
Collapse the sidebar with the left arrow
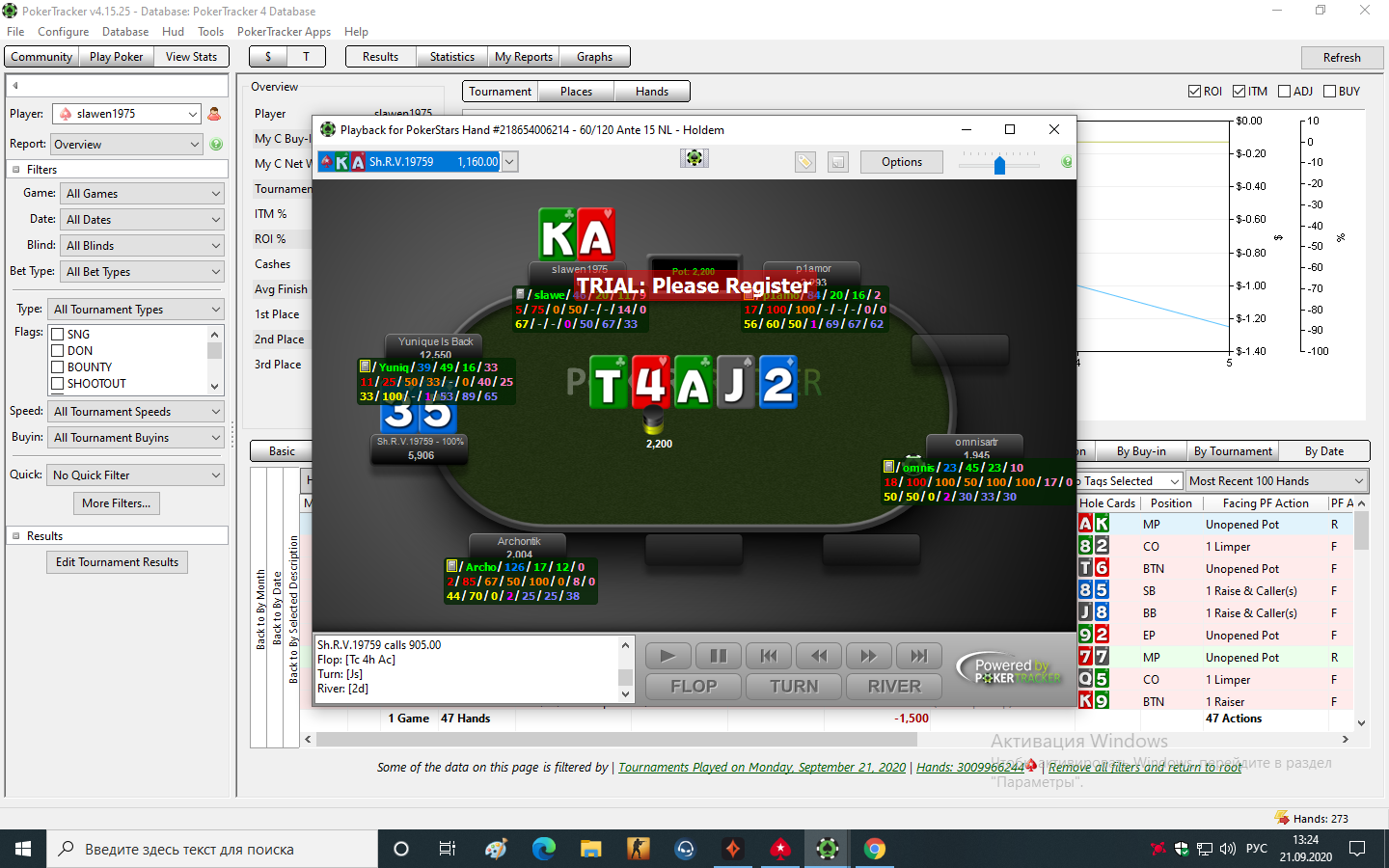coord(15,86)
